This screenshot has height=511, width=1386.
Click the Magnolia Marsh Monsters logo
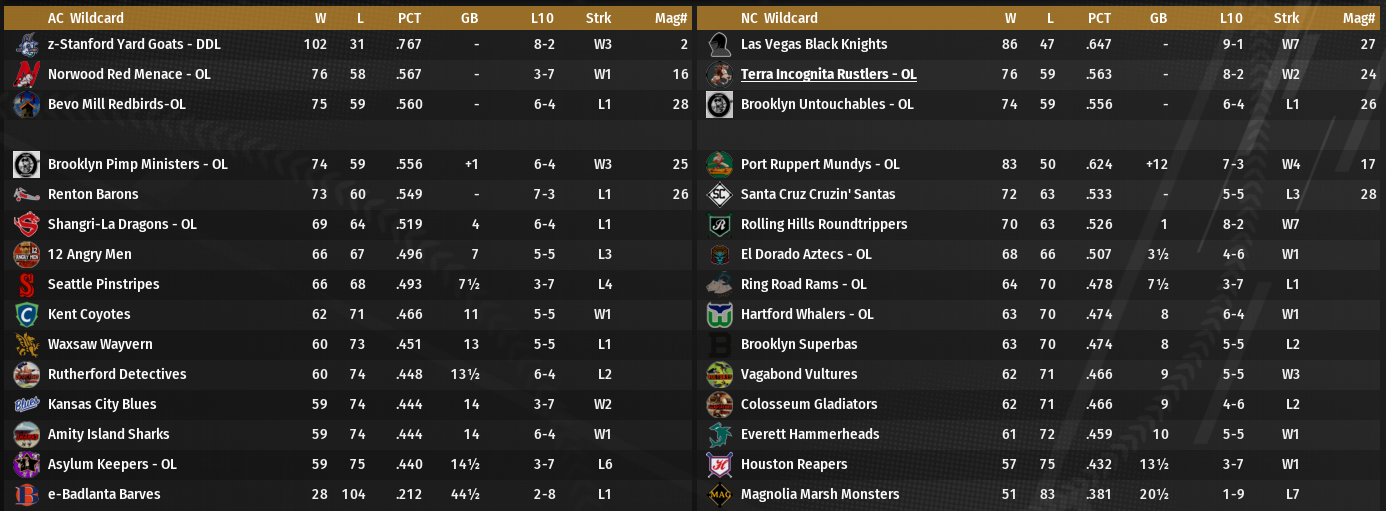point(719,495)
